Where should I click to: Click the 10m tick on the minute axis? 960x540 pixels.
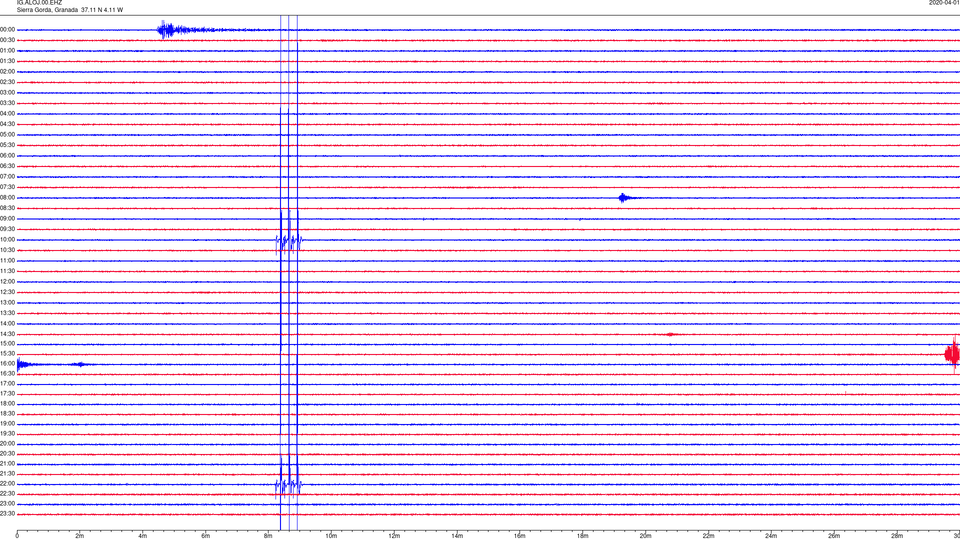click(x=331, y=536)
